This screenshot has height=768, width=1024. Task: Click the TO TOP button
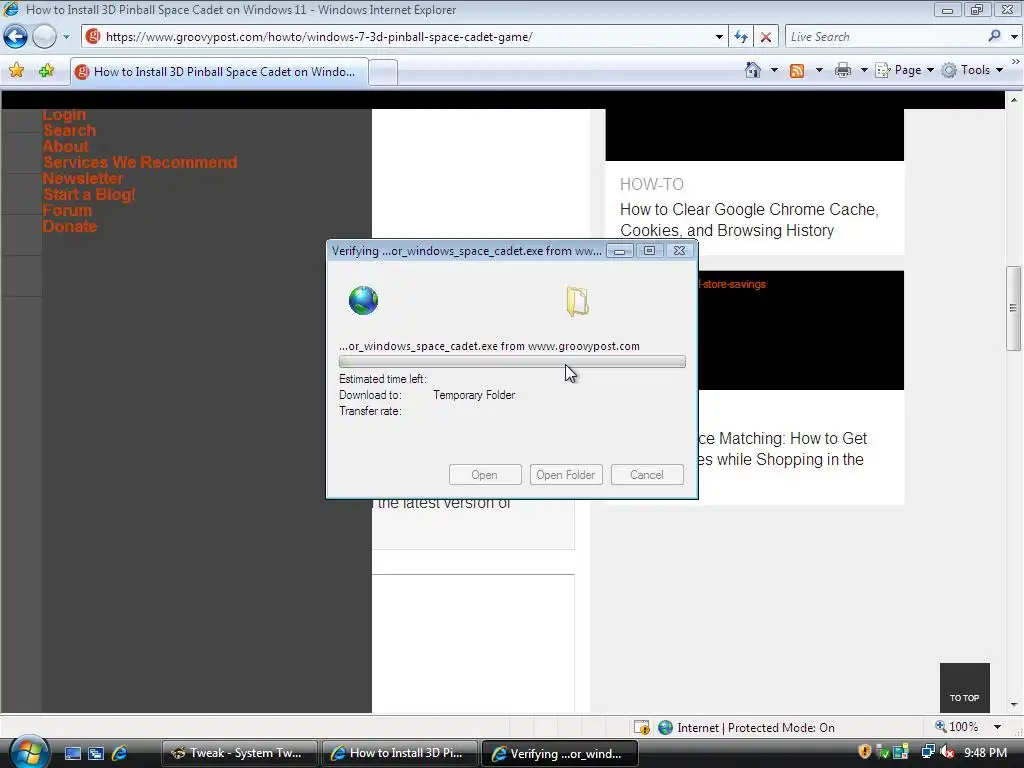965,687
